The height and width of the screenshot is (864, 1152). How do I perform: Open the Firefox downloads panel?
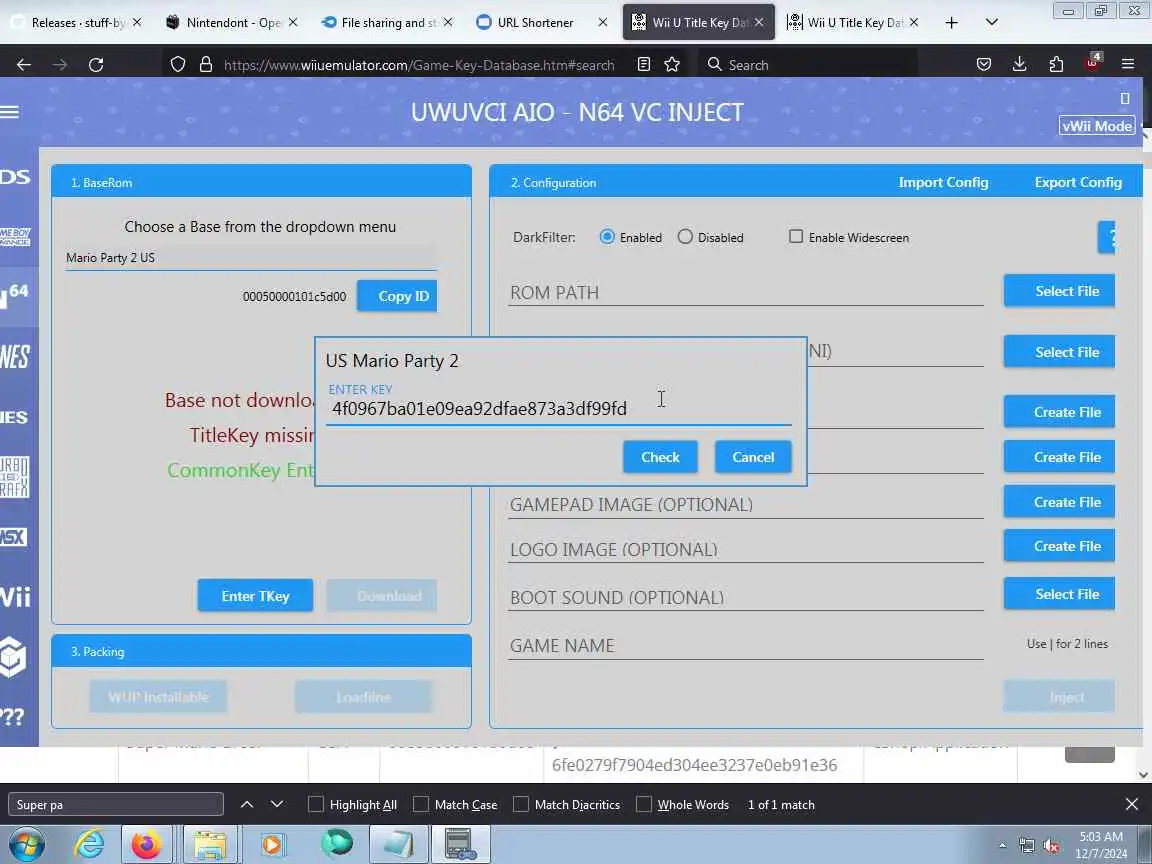[1019, 65]
